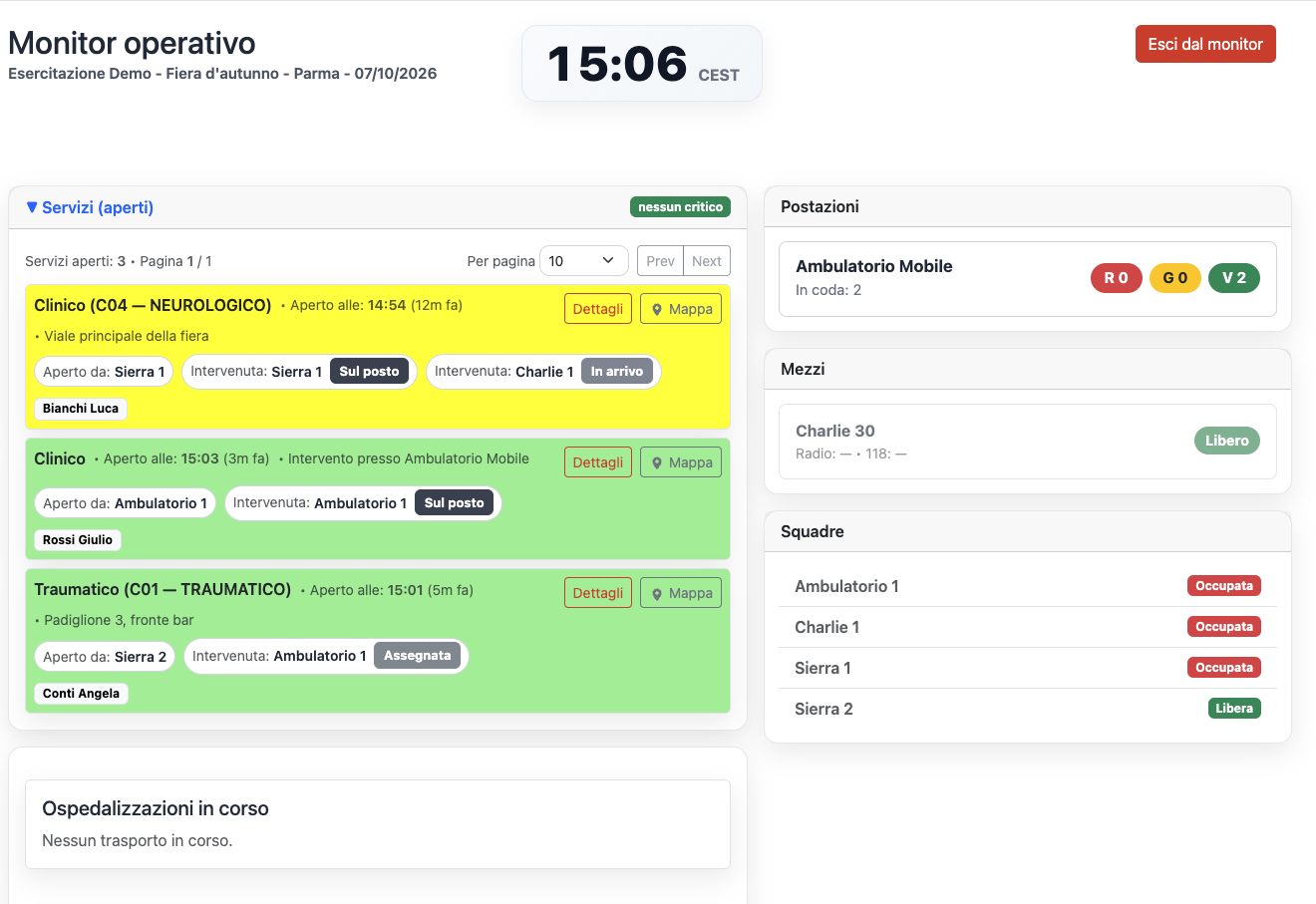The height and width of the screenshot is (904, 1316).
Task: Open Dettagli for Traumatico C01 service
Action: [598, 593]
